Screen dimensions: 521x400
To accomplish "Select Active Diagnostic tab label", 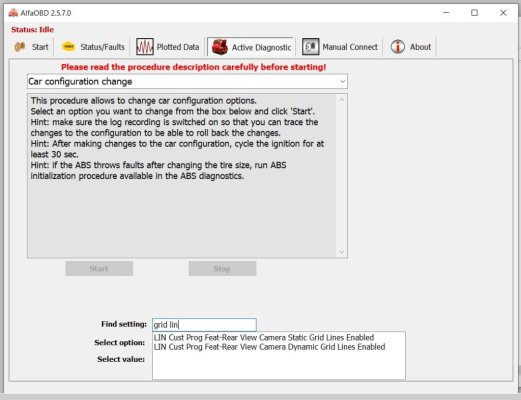I will pyautogui.click(x=261, y=48).
